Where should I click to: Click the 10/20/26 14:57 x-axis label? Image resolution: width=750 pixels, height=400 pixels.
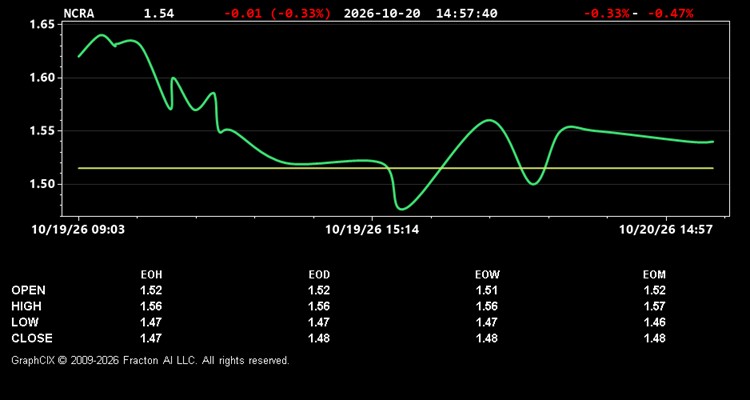(x=666, y=230)
